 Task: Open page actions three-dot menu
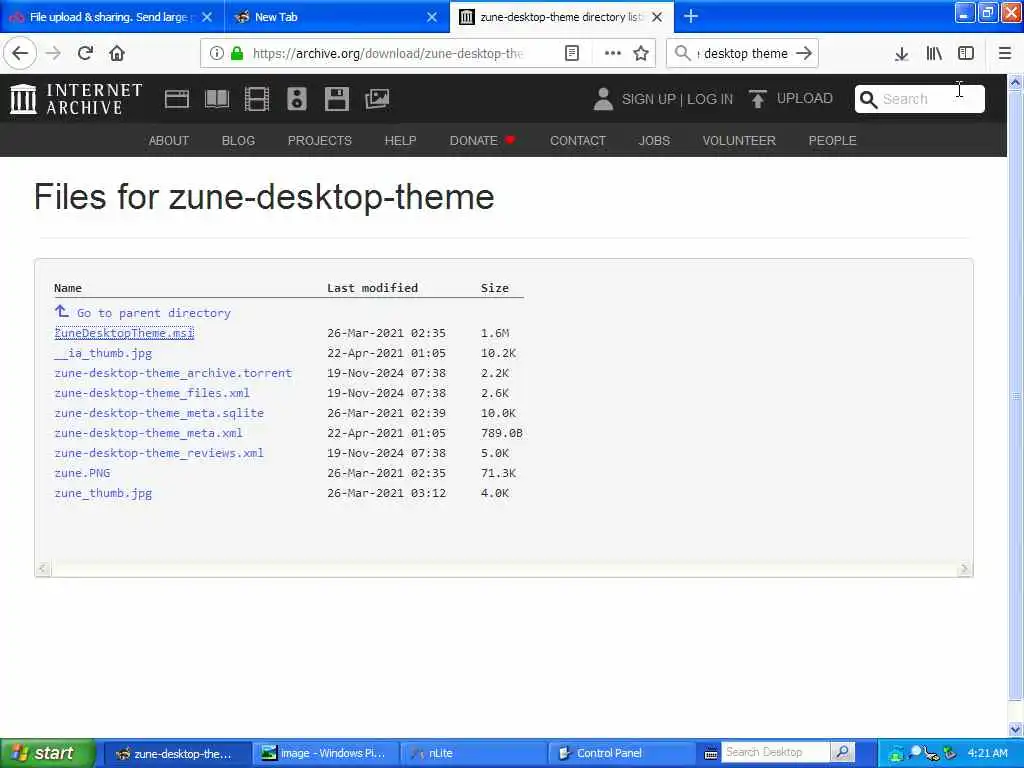point(612,54)
